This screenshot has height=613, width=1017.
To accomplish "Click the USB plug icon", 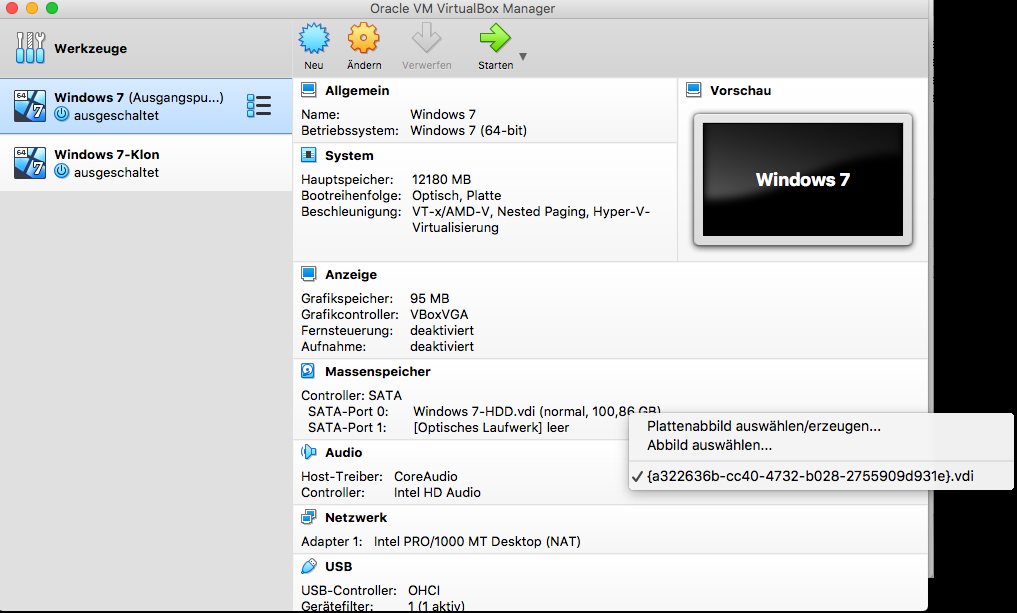I will 309,566.
